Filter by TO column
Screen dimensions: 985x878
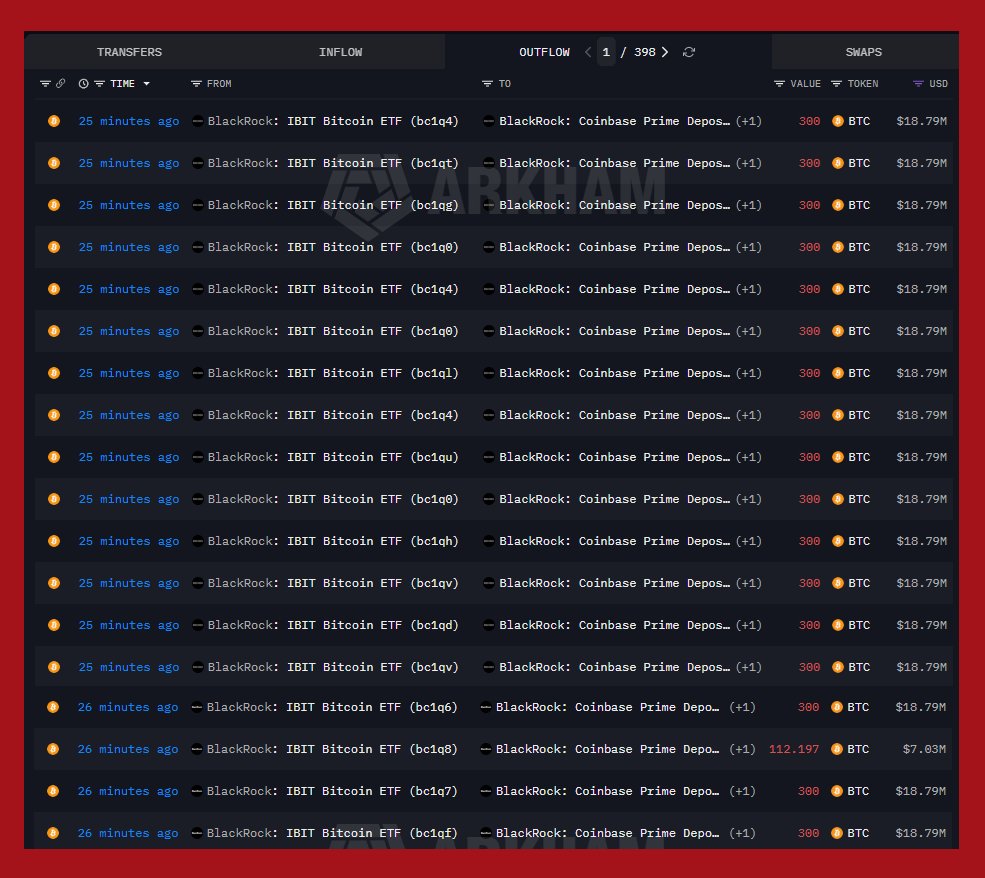point(487,84)
